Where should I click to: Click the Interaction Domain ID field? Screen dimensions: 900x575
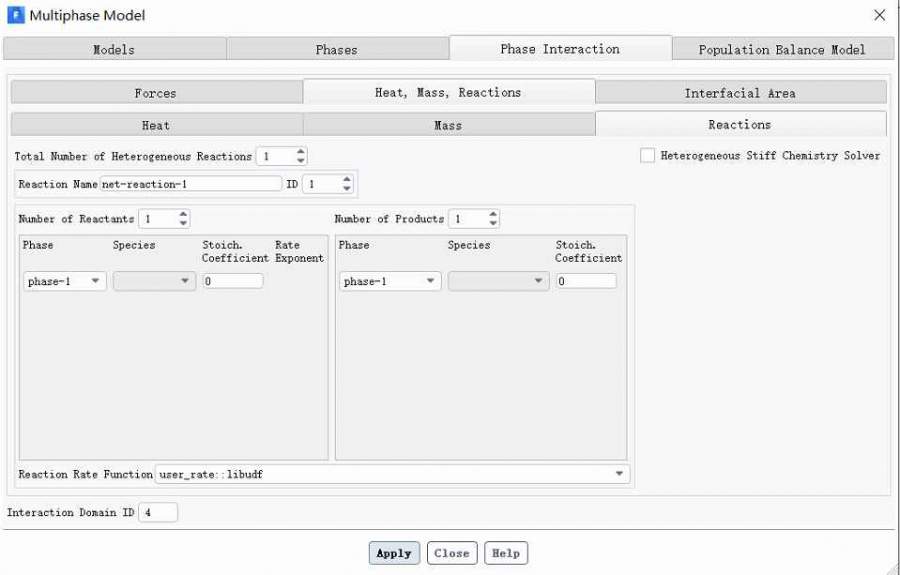pos(158,512)
